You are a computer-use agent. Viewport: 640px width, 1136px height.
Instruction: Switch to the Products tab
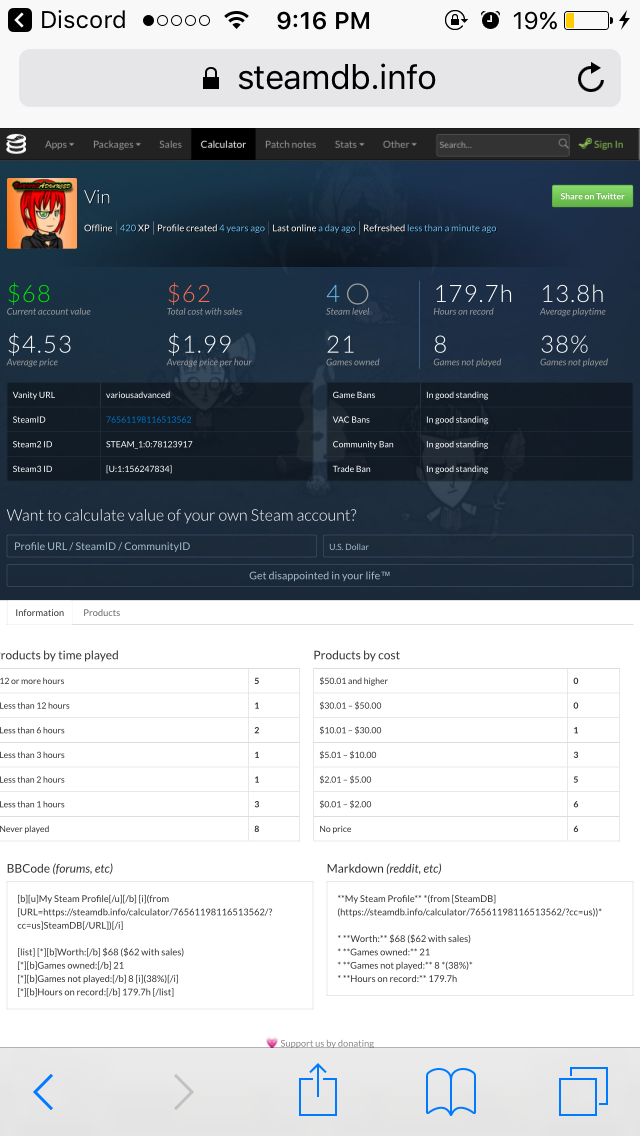tap(101, 613)
